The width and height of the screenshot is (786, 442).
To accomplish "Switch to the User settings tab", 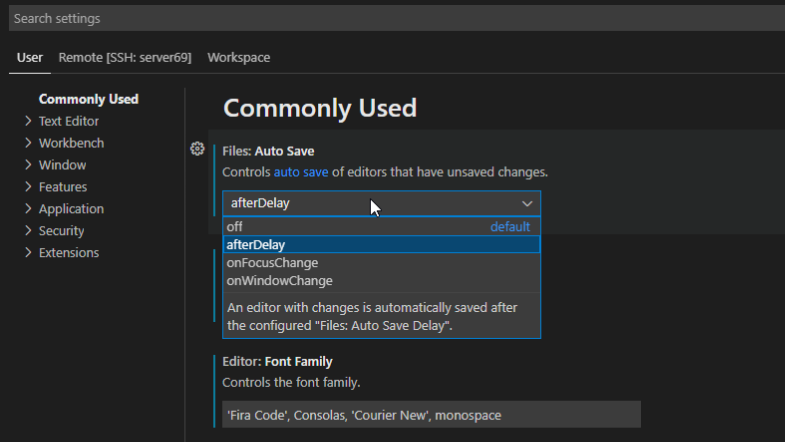I will pyautogui.click(x=30, y=57).
